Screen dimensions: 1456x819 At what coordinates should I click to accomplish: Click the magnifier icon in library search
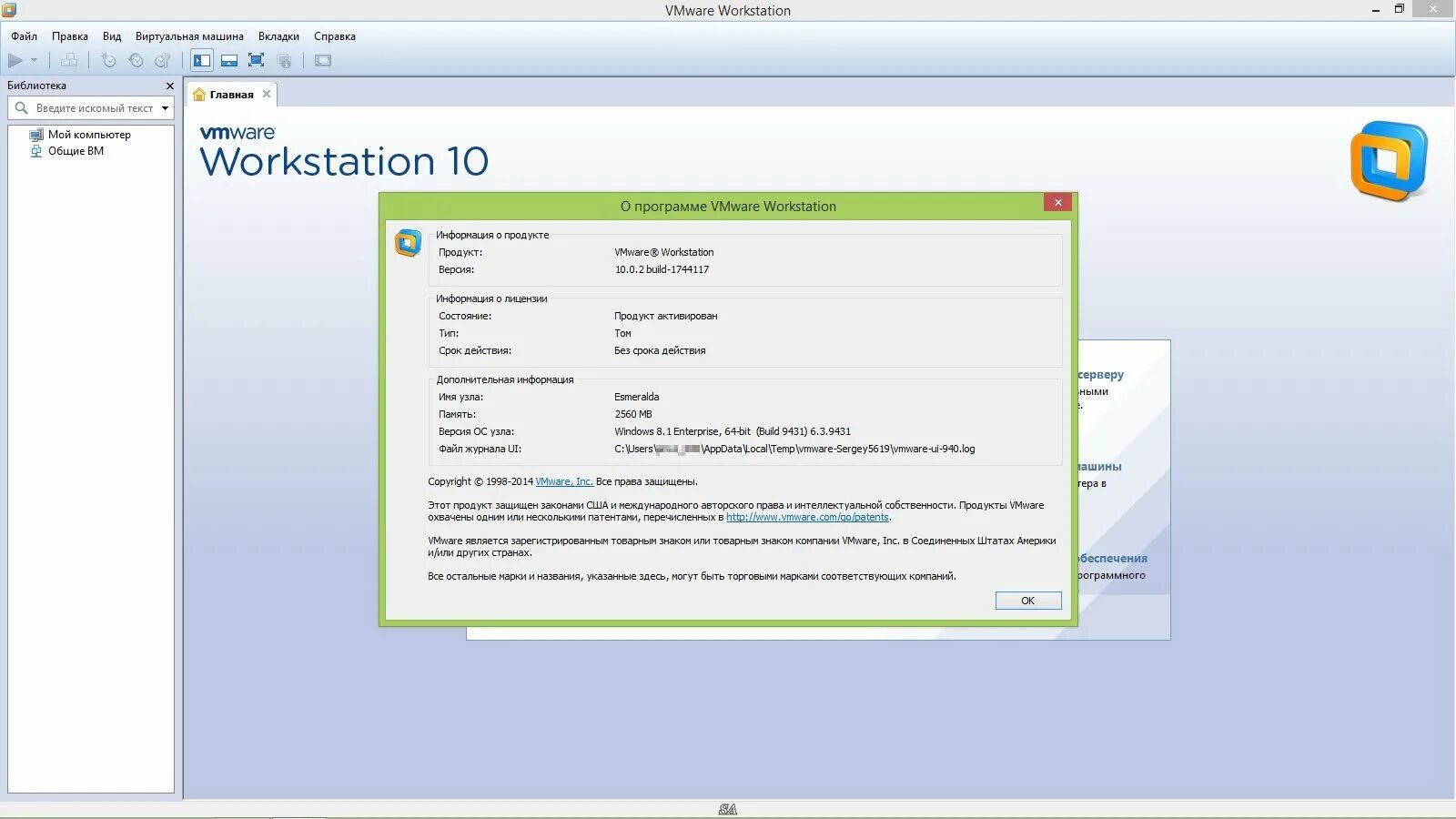[x=22, y=108]
